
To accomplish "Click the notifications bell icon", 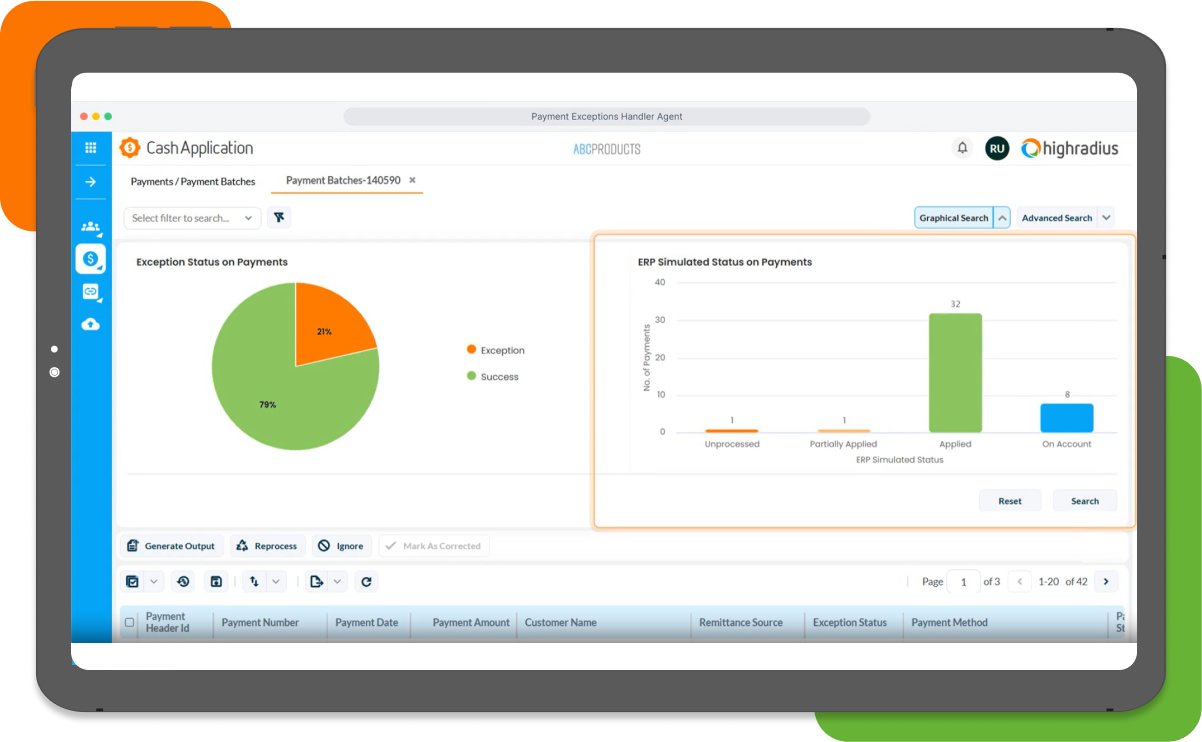I will (x=962, y=147).
